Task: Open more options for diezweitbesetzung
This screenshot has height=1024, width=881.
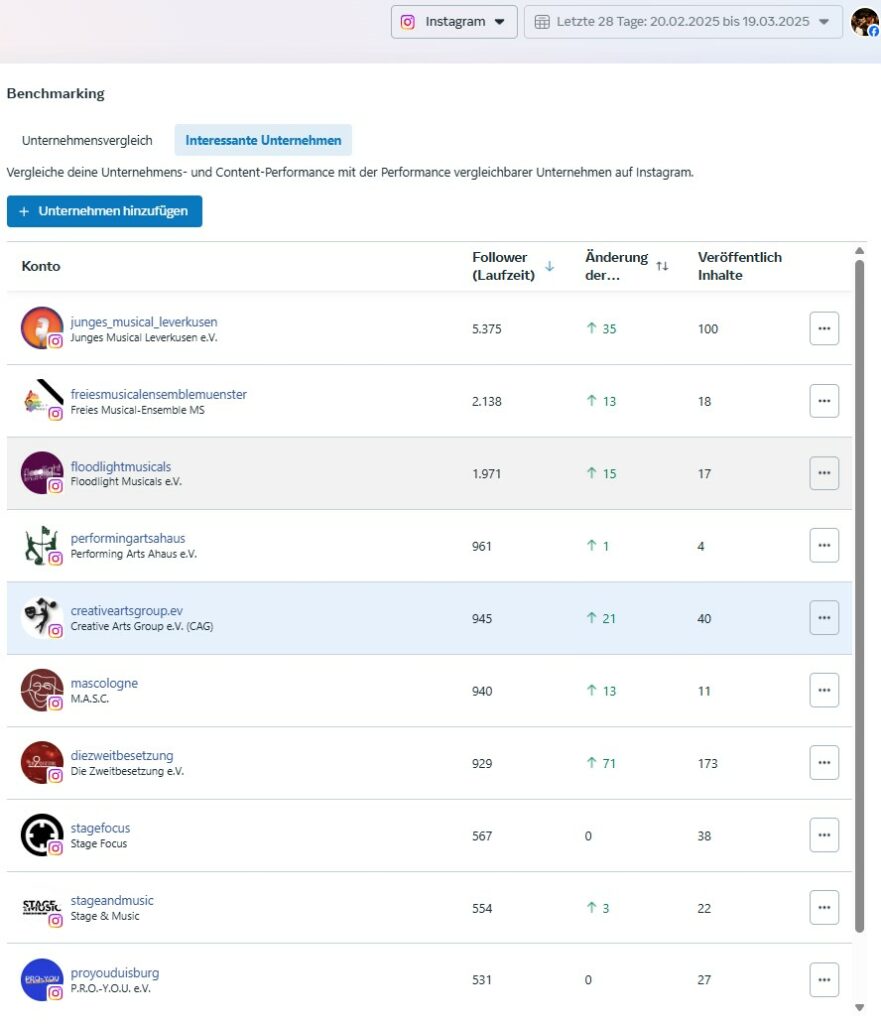Action: pos(824,763)
